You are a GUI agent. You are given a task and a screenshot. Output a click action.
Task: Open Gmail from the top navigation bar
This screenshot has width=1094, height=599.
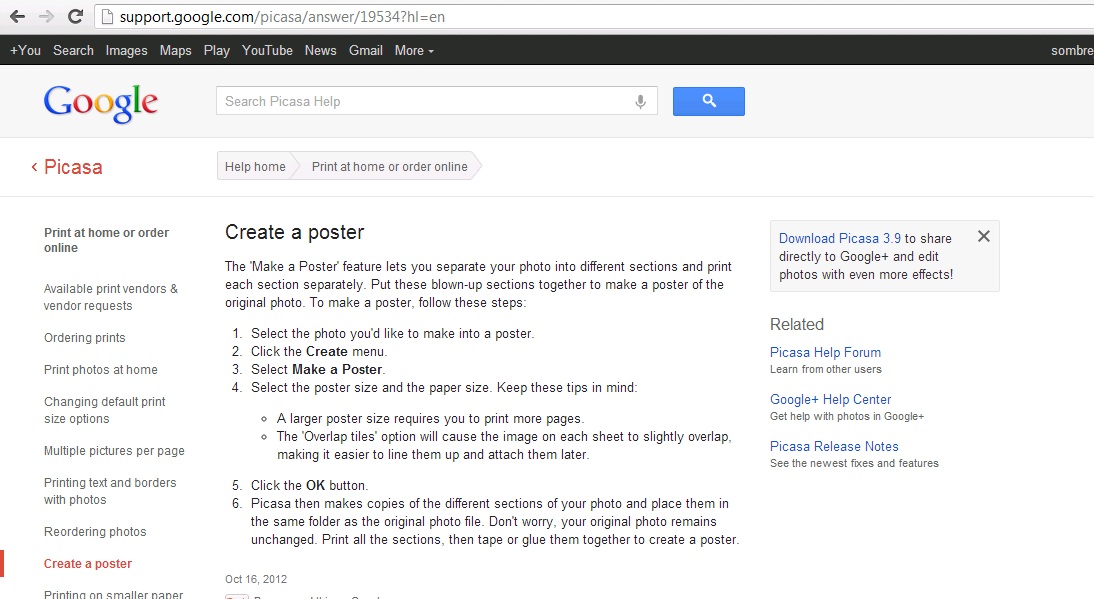click(x=365, y=50)
